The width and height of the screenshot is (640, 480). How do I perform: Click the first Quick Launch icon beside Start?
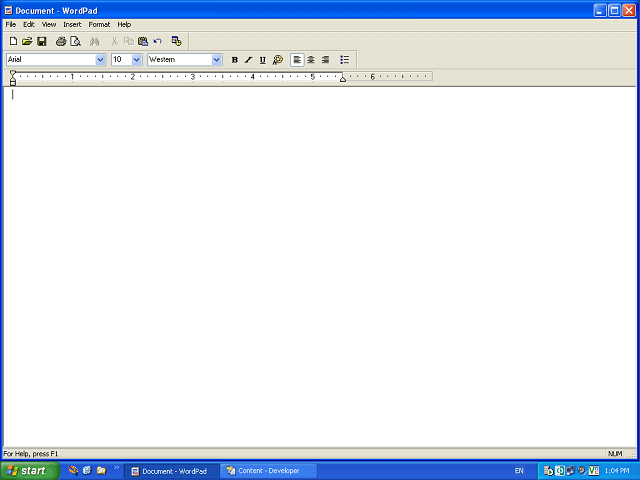point(73,471)
